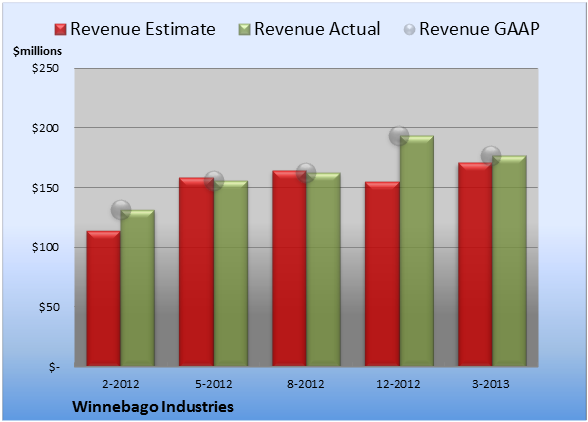Select the Revenue Actual legend label
Screen dimensions: 588x422
click(317, 29)
